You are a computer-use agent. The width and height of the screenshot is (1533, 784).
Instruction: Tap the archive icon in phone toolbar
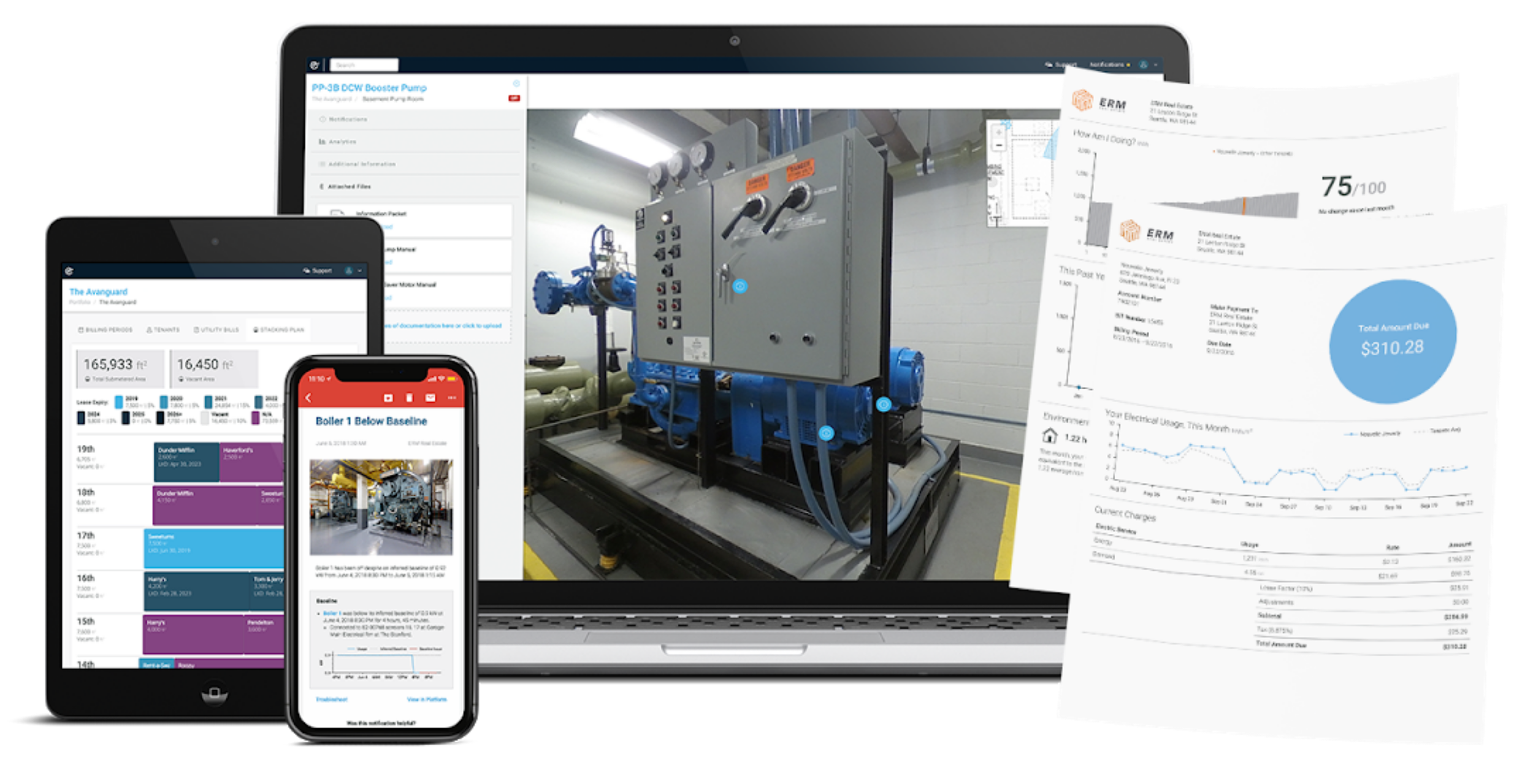tap(388, 398)
